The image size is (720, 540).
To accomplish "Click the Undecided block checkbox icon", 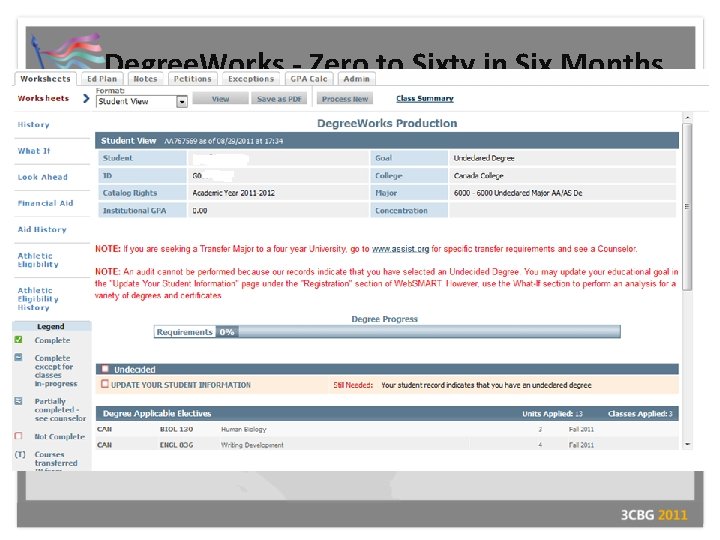I will (105, 369).
